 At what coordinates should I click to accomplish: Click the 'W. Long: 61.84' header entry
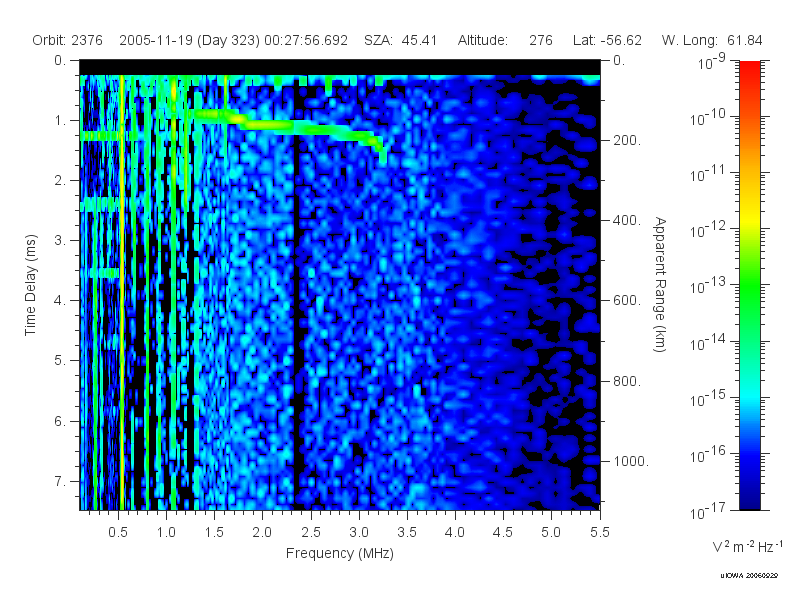coord(712,40)
